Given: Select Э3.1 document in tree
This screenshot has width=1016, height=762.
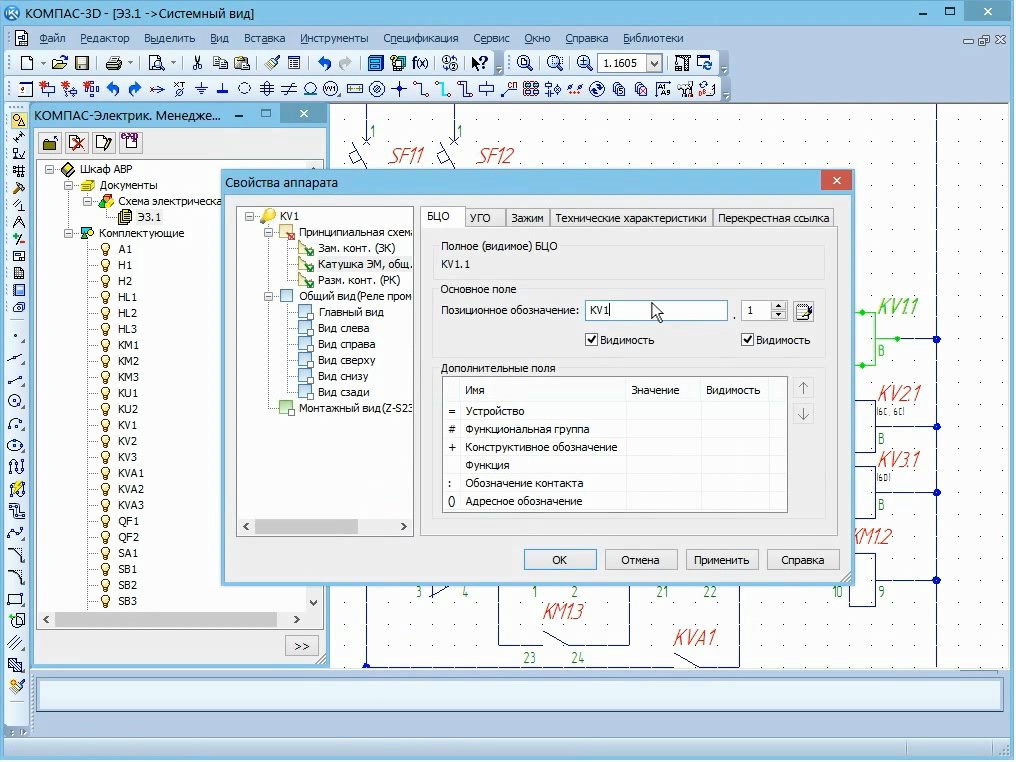Looking at the screenshot, I should (x=149, y=217).
